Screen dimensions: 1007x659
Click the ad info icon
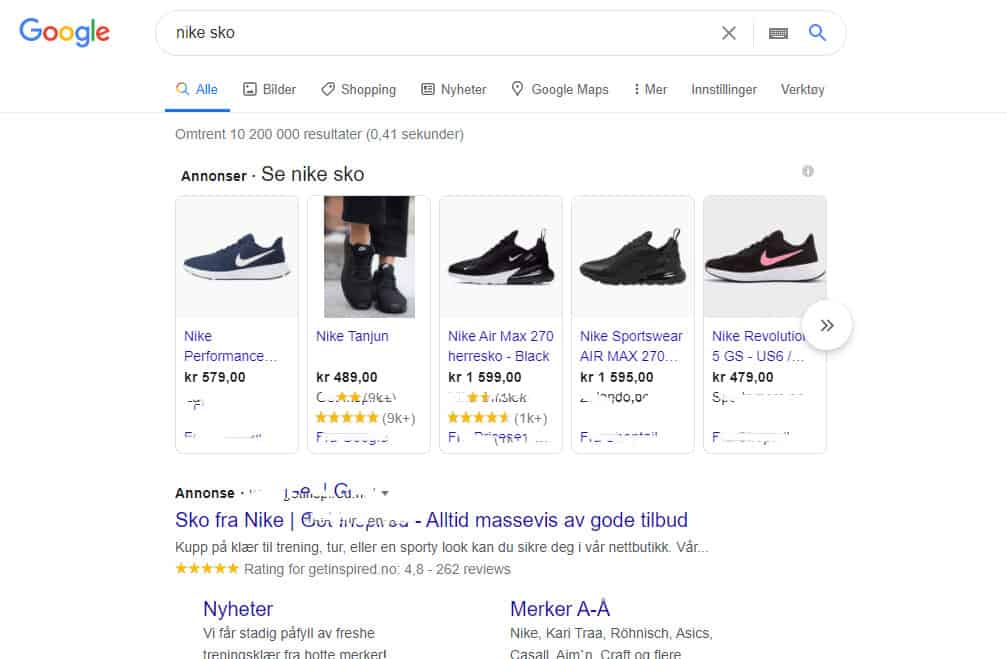(808, 172)
